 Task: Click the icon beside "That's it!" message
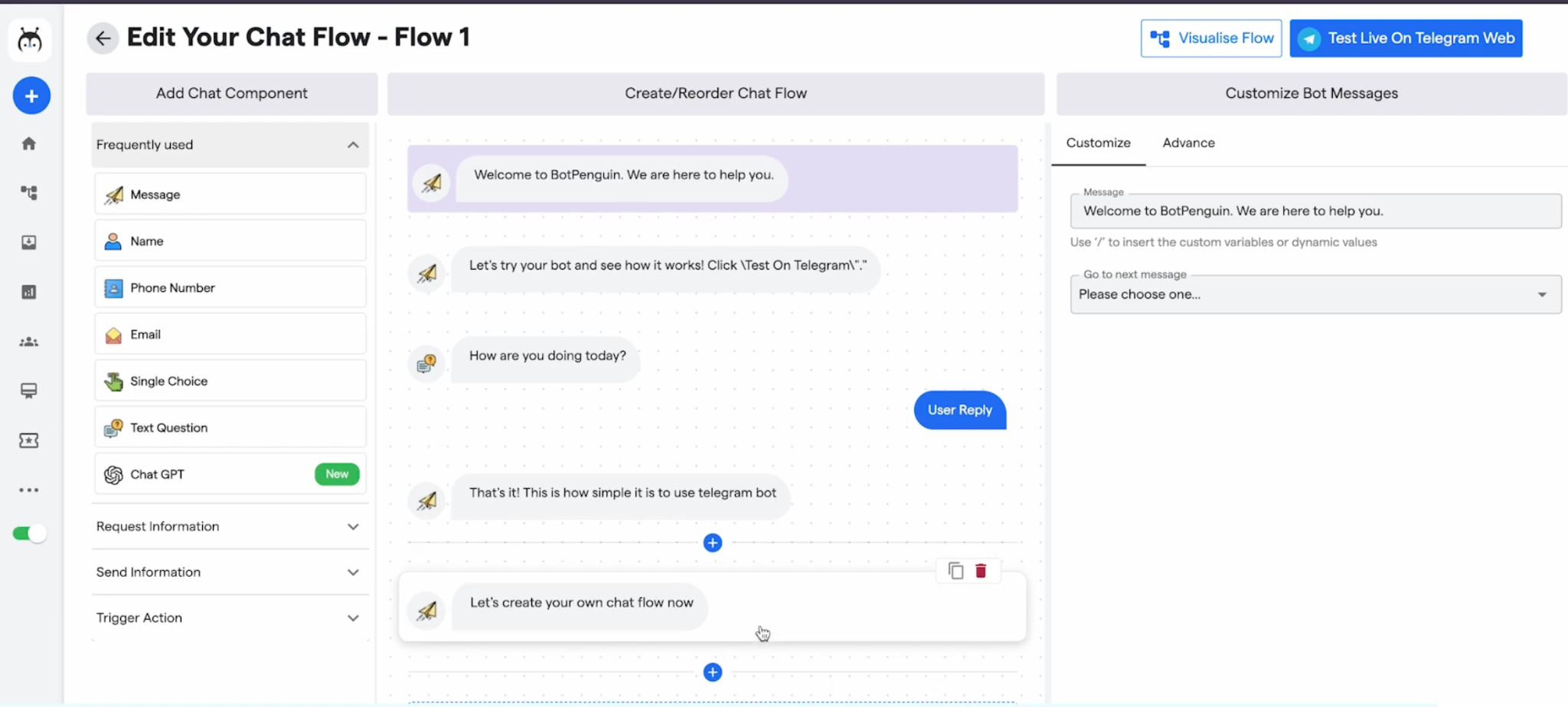427,501
